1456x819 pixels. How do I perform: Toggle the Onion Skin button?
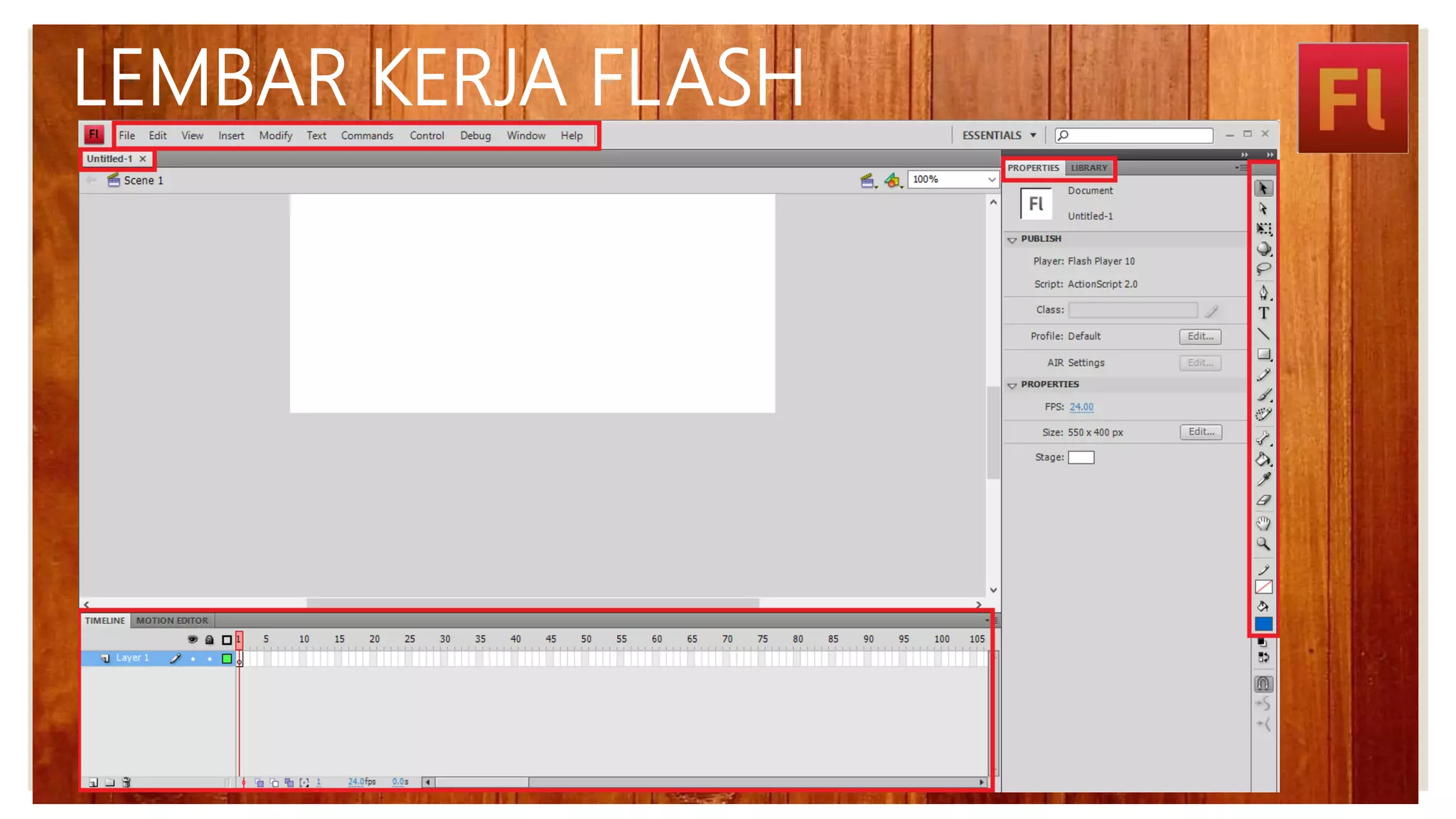tap(259, 782)
